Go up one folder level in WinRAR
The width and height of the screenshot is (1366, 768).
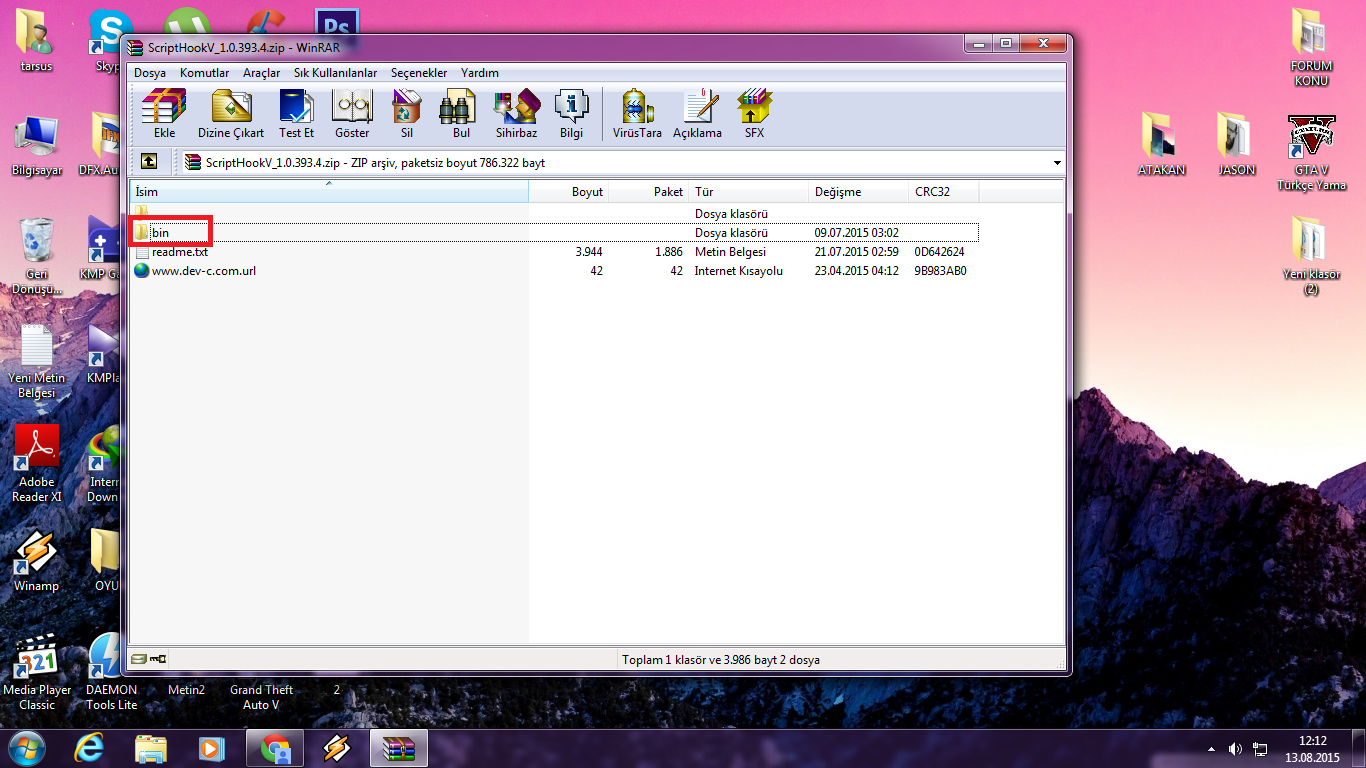click(x=149, y=162)
